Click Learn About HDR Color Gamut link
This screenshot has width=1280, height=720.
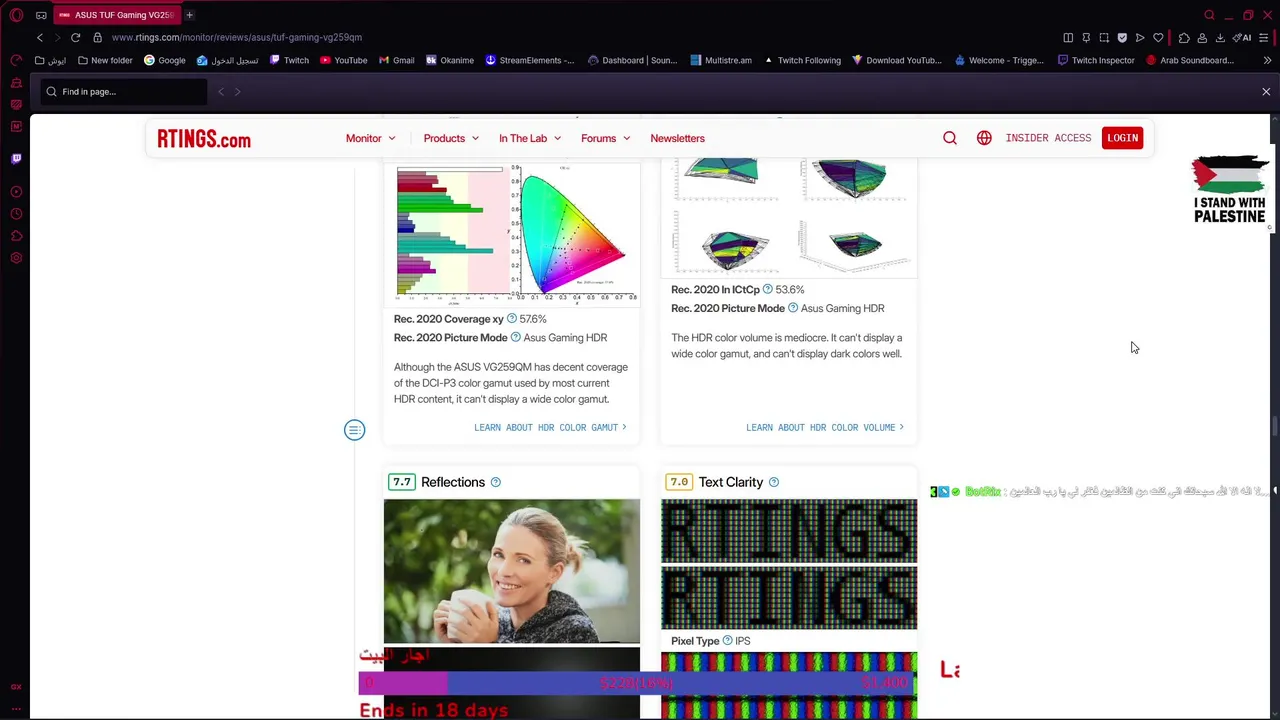pos(550,427)
